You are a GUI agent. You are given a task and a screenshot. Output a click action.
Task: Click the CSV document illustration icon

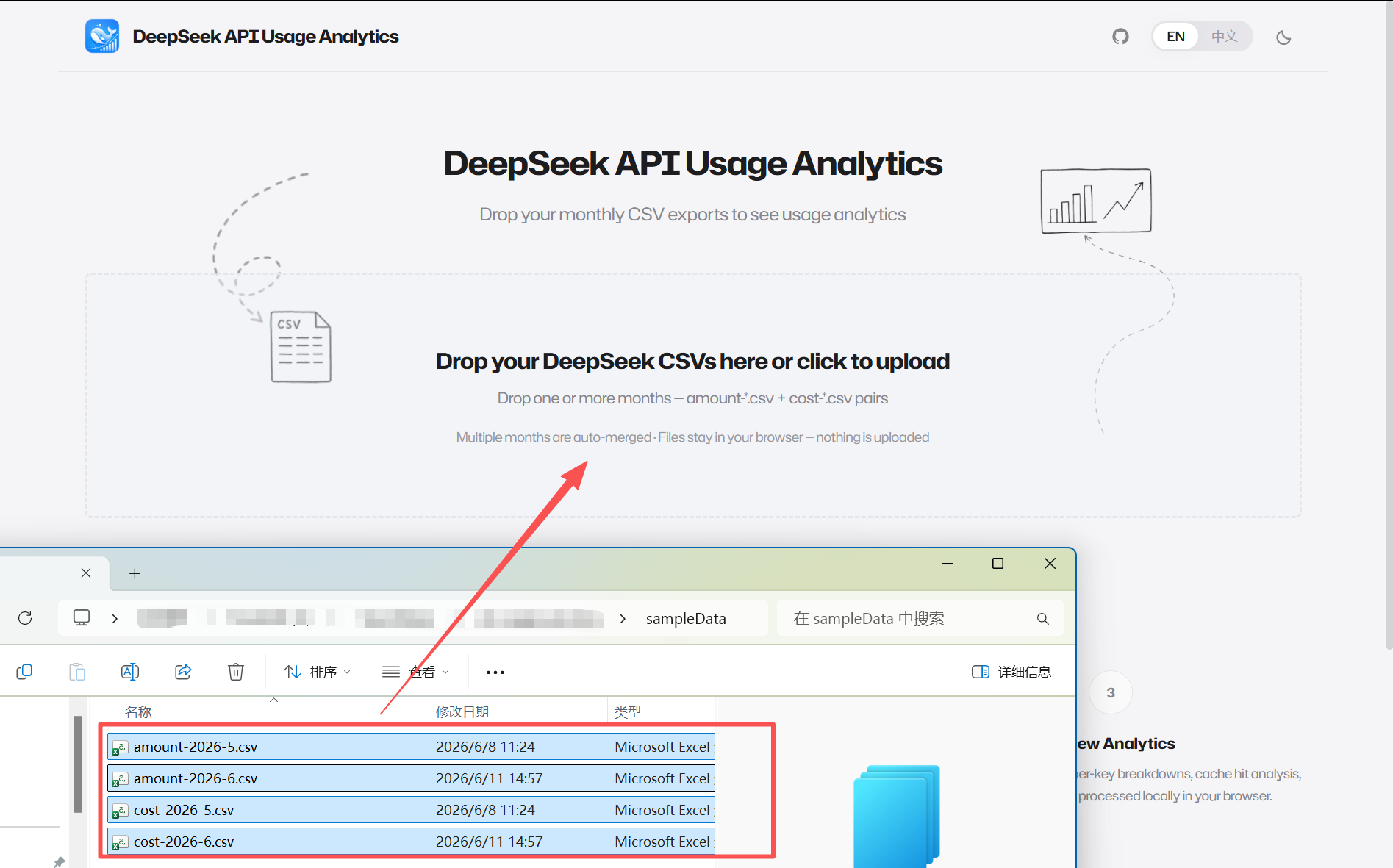tap(301, 346)
